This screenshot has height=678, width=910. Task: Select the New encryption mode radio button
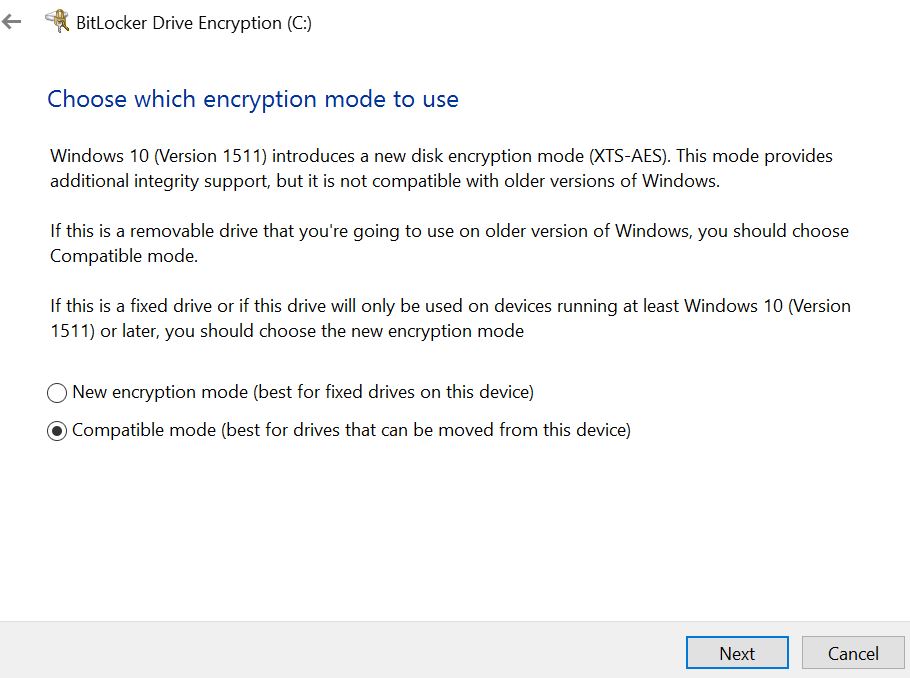(57, 393)
